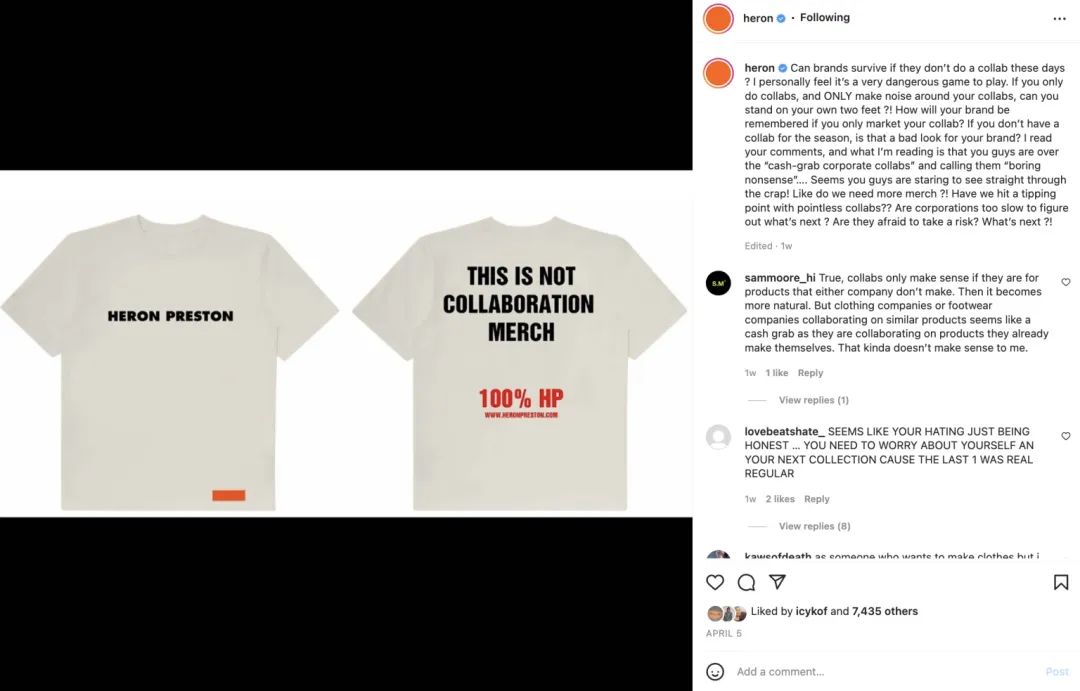Open the comment bubble icon

point(746,582)
